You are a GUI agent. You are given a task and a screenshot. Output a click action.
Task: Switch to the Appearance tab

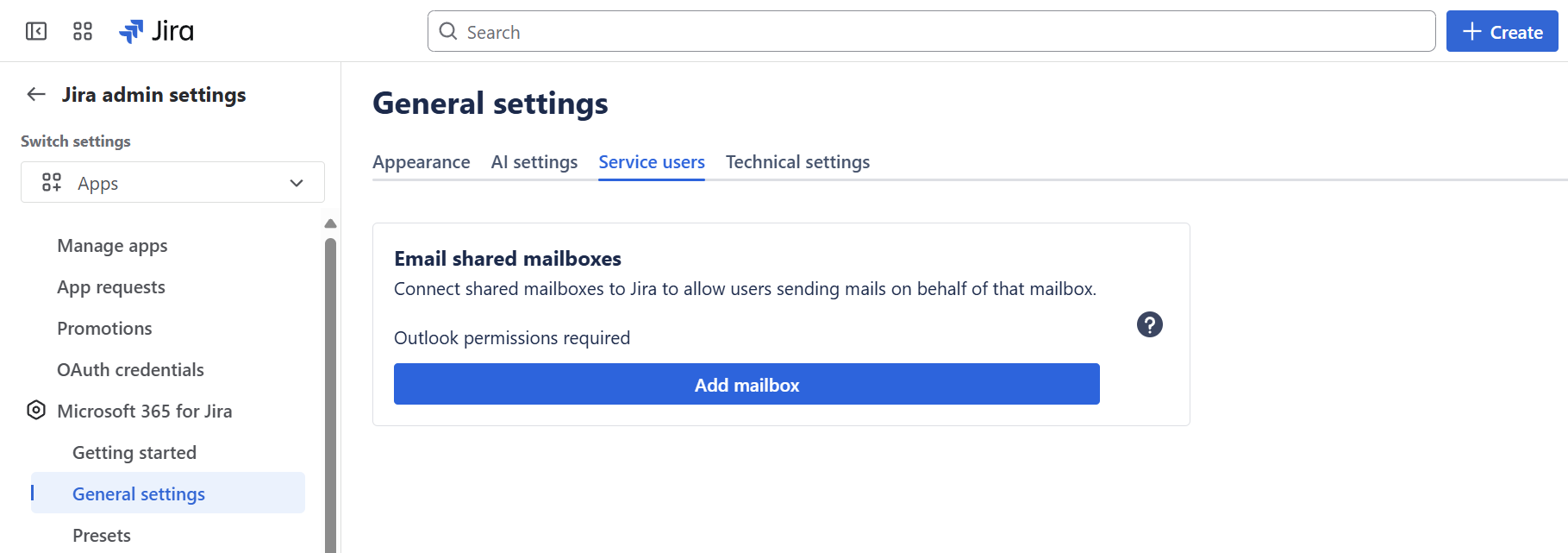coord(421,162)
